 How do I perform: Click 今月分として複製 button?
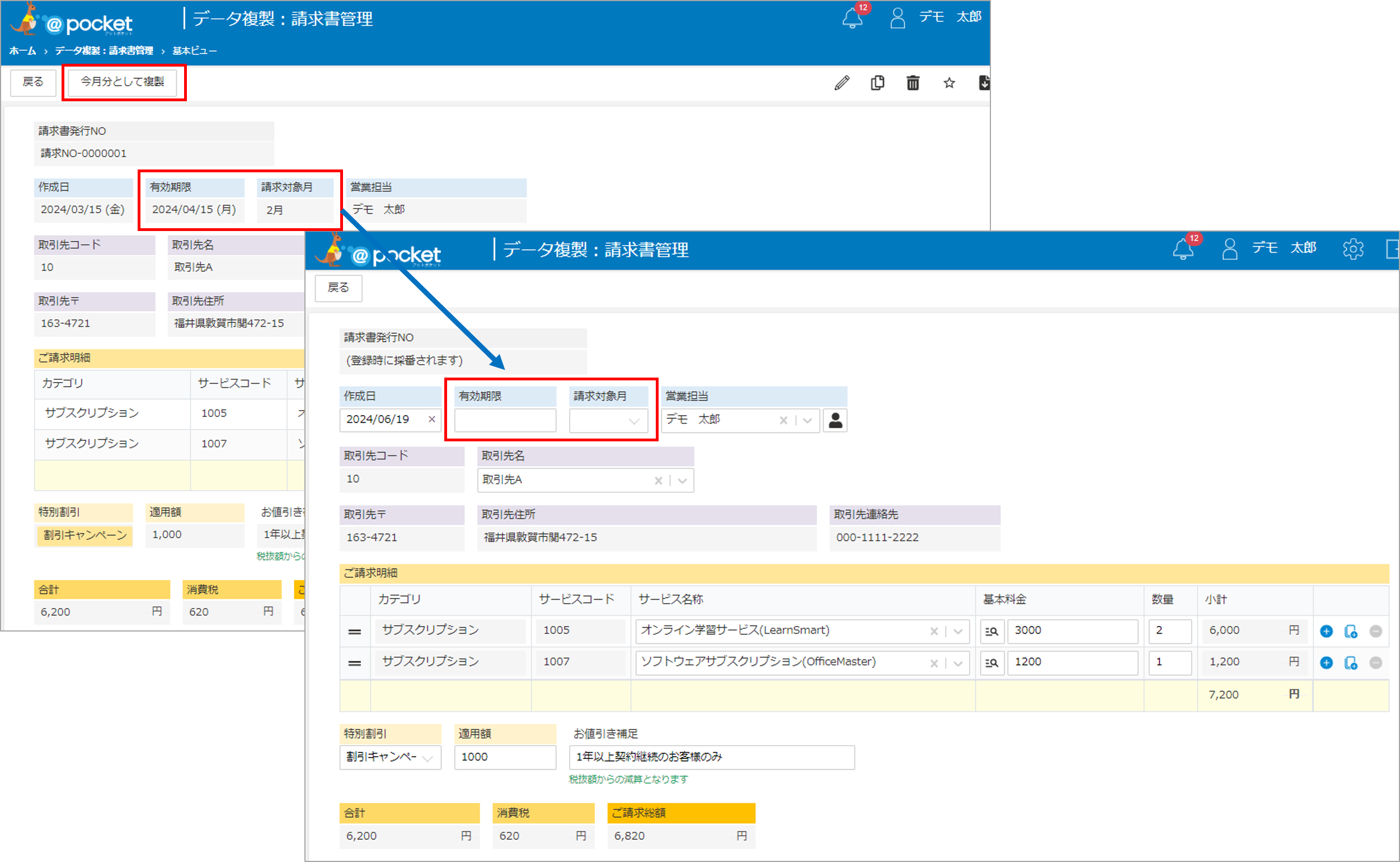click(123, 82)
